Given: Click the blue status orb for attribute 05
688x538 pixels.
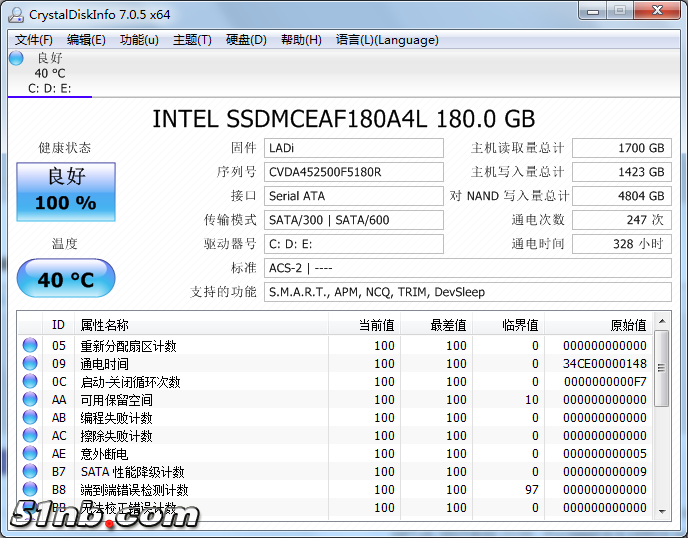Looking at the screenshot, I should coord(30,346).
